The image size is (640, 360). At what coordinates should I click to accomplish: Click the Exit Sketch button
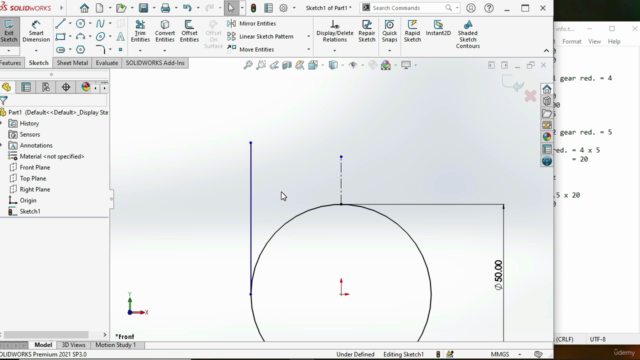[9, 31]
